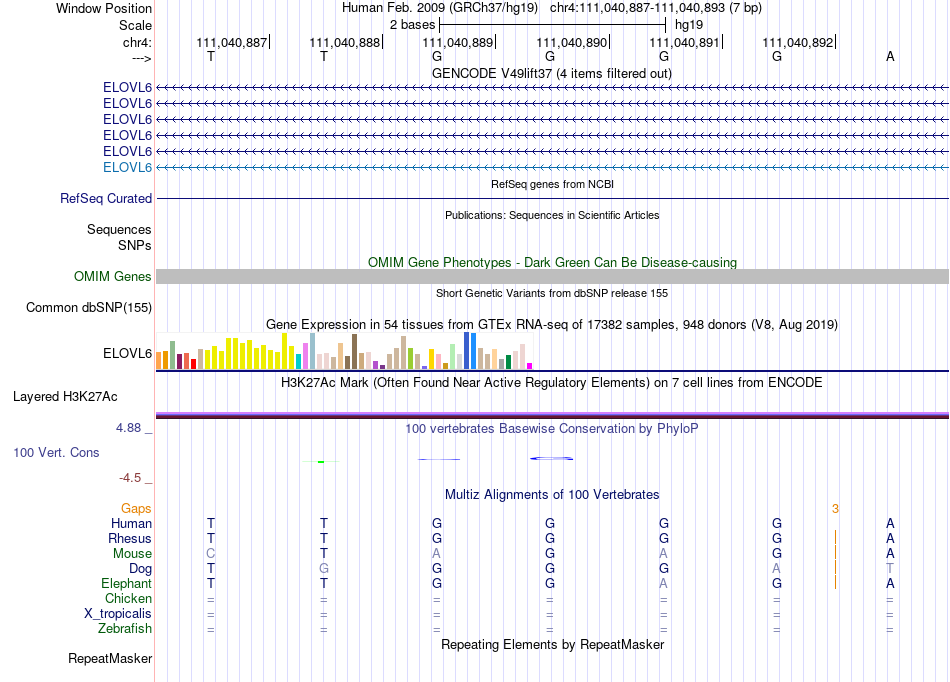
Task: Click ELOVL6 label beside GTEx bar chart
Action: [127, 353]
